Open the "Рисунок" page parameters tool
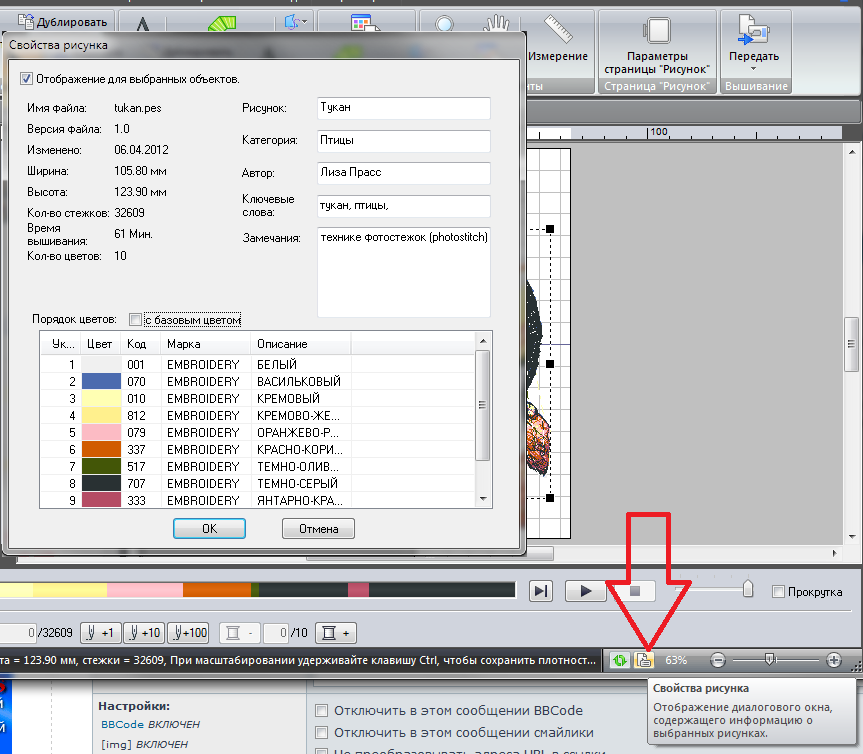 click(657, 45)
